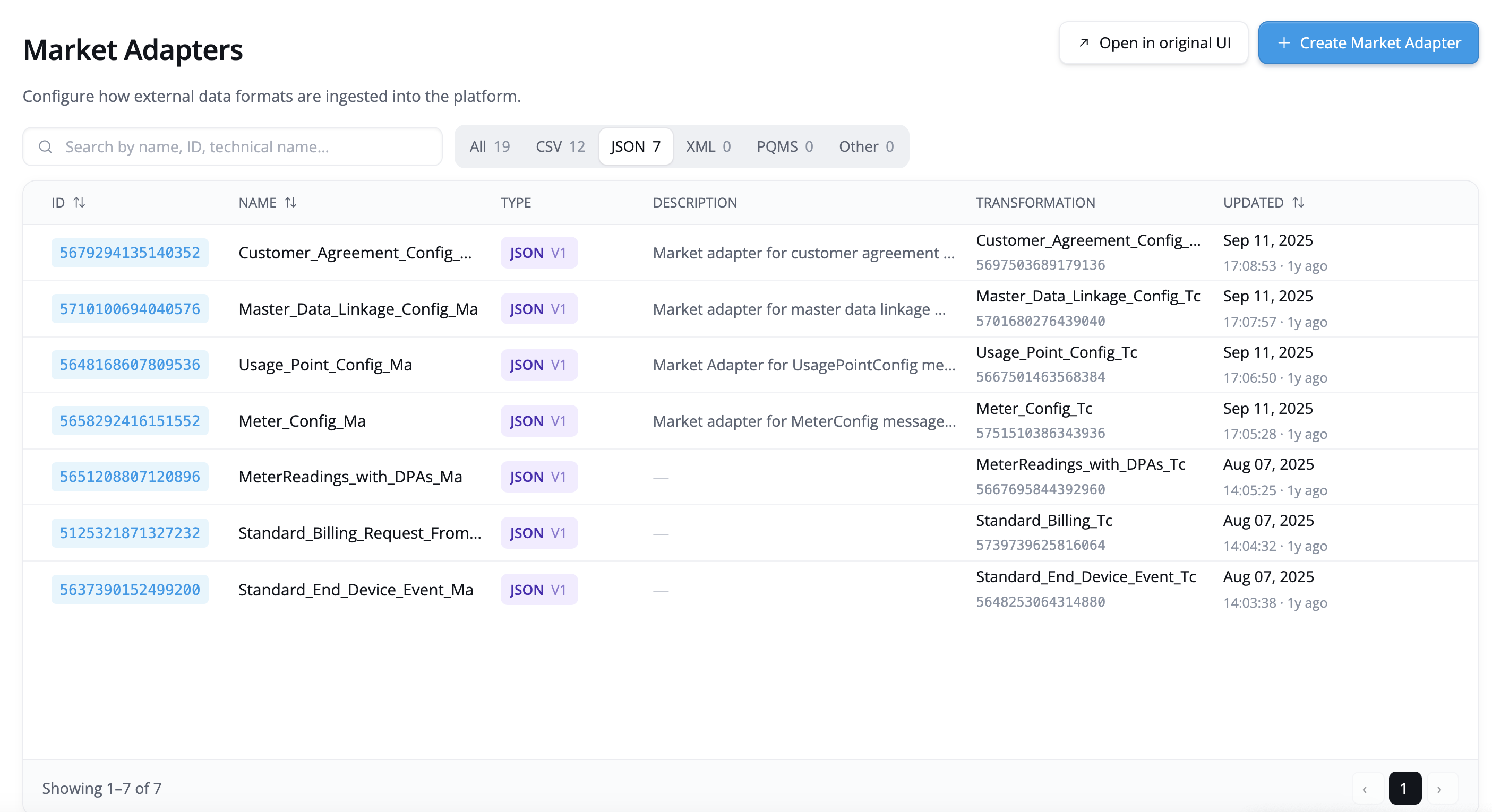The width and height of the screenshot is (1492, 812).
Task: Switch to Other filter tab
Action: (866, 147)
